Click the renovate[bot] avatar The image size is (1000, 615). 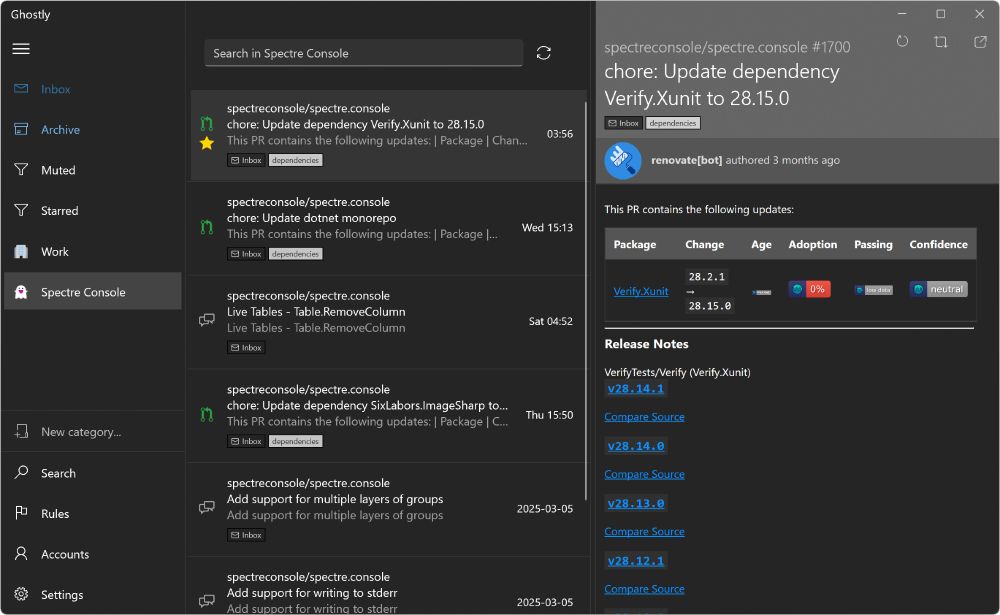[621, 160]
